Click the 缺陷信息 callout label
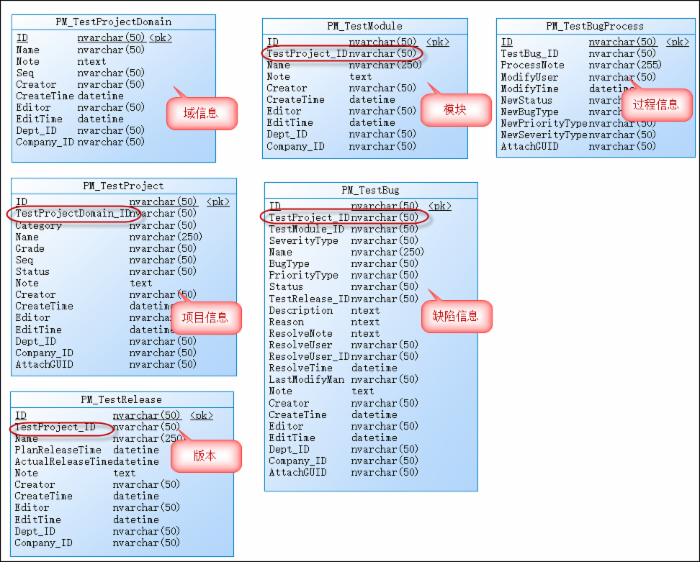700x562 pixels. click(x=455, y=316)
